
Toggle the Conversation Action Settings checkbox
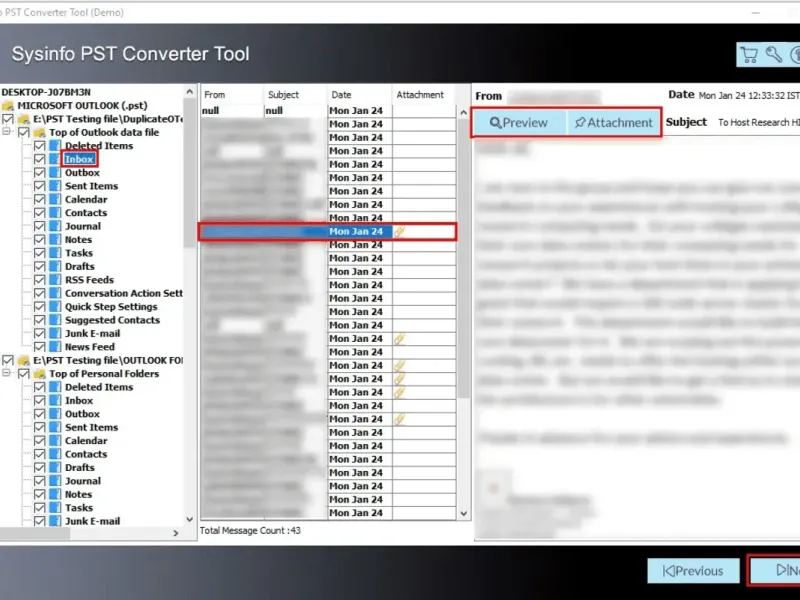coord(39,293)
